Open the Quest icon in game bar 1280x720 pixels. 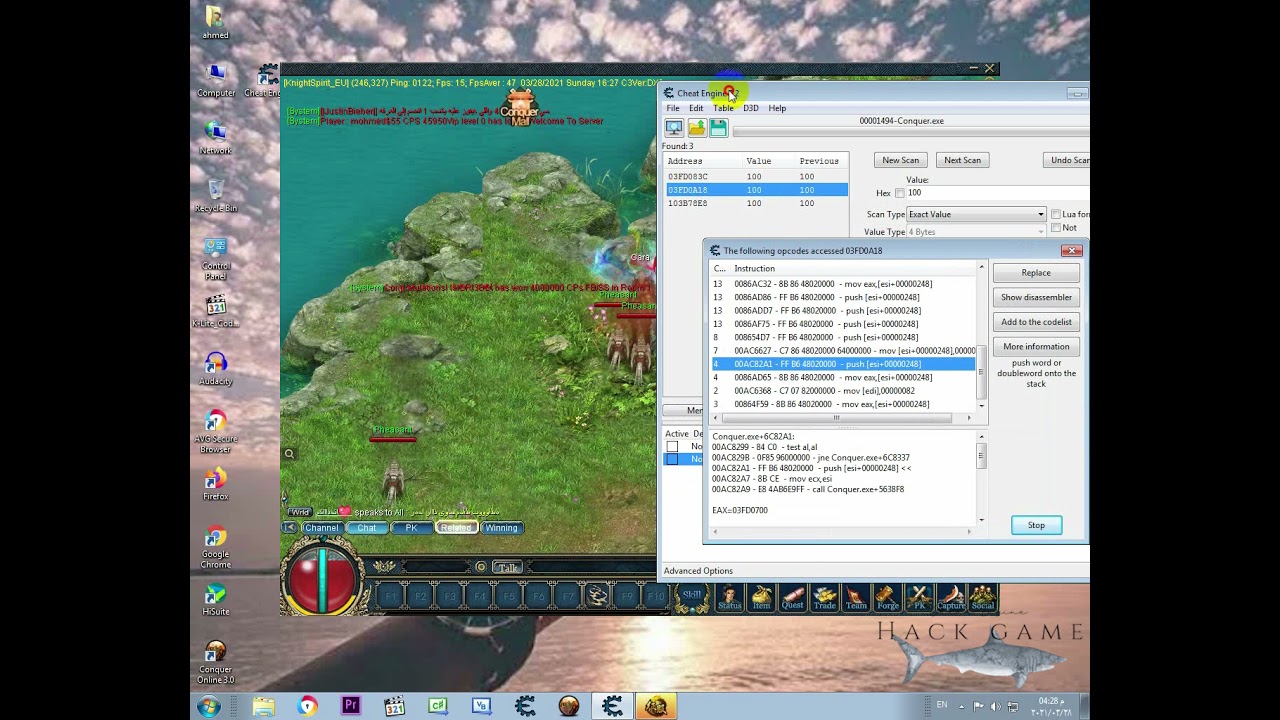click(x=793, y=598)
